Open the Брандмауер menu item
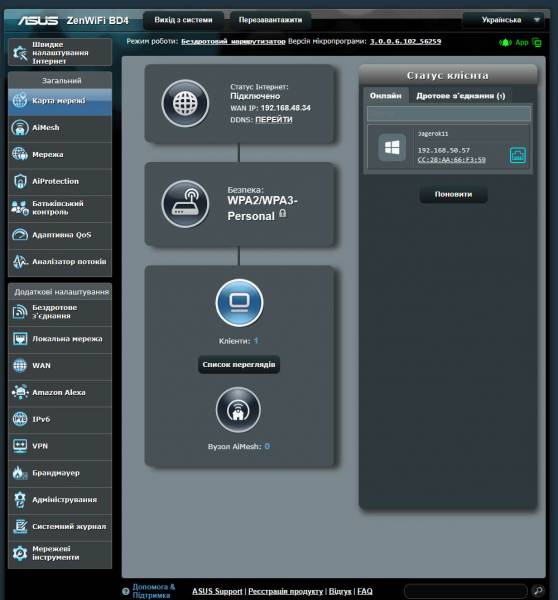Viewport: 558px width, 600px height. tap(60, 473)
